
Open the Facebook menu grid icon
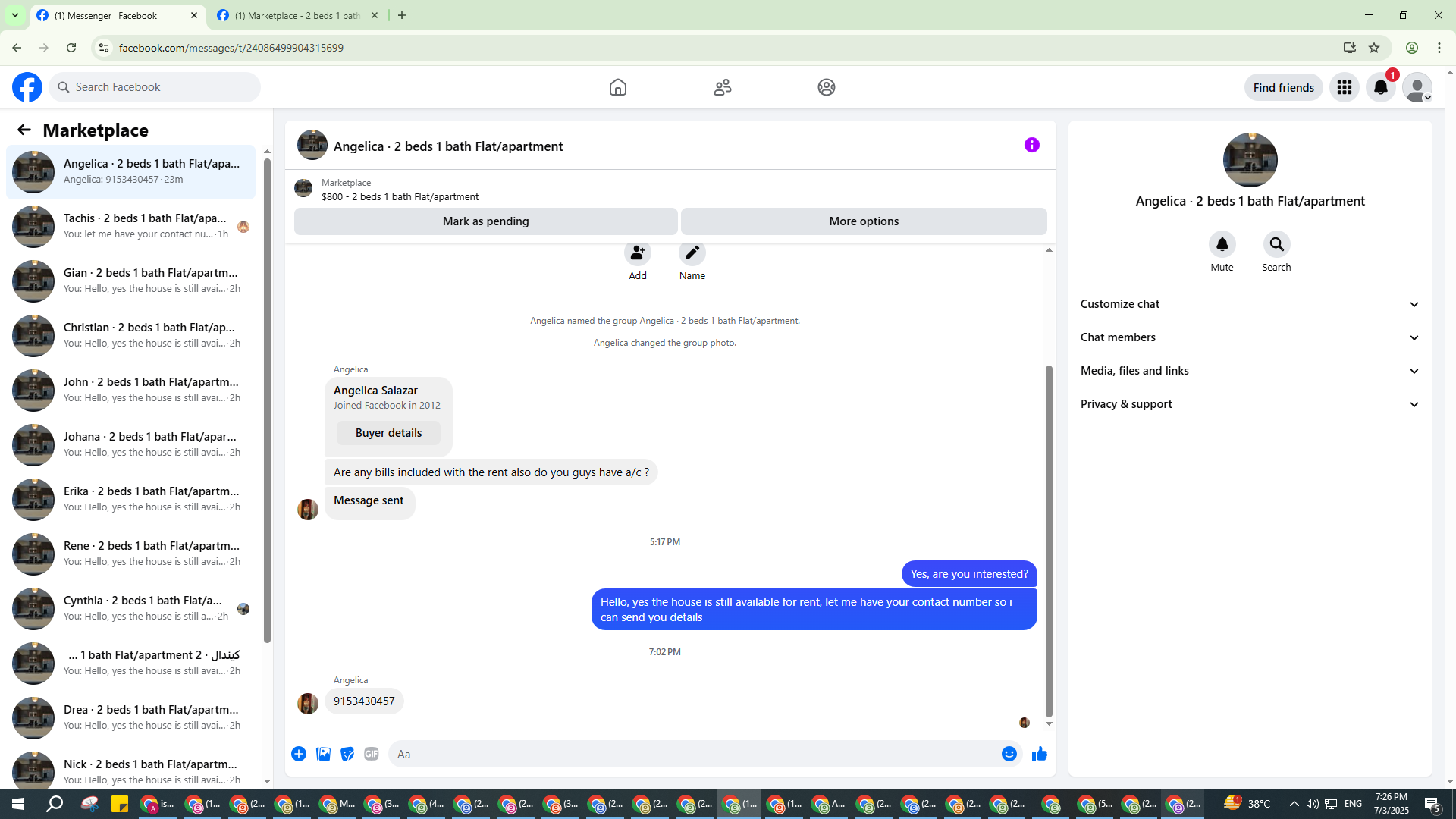coord(1344,87)
